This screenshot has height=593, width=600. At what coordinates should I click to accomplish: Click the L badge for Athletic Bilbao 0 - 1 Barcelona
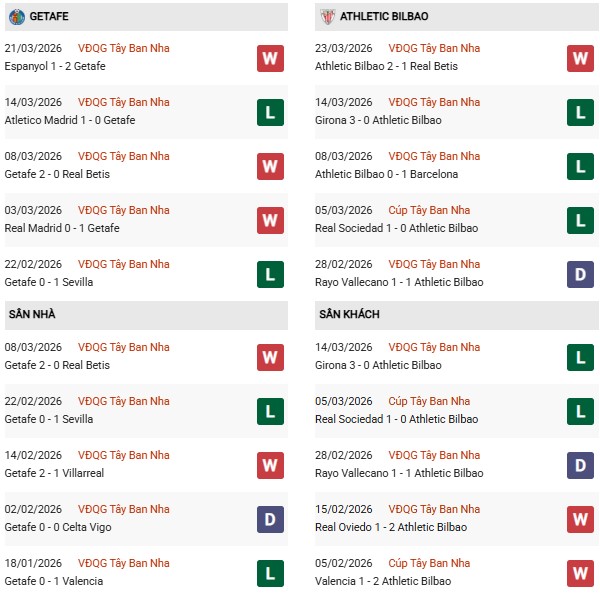tap(581, 166)
